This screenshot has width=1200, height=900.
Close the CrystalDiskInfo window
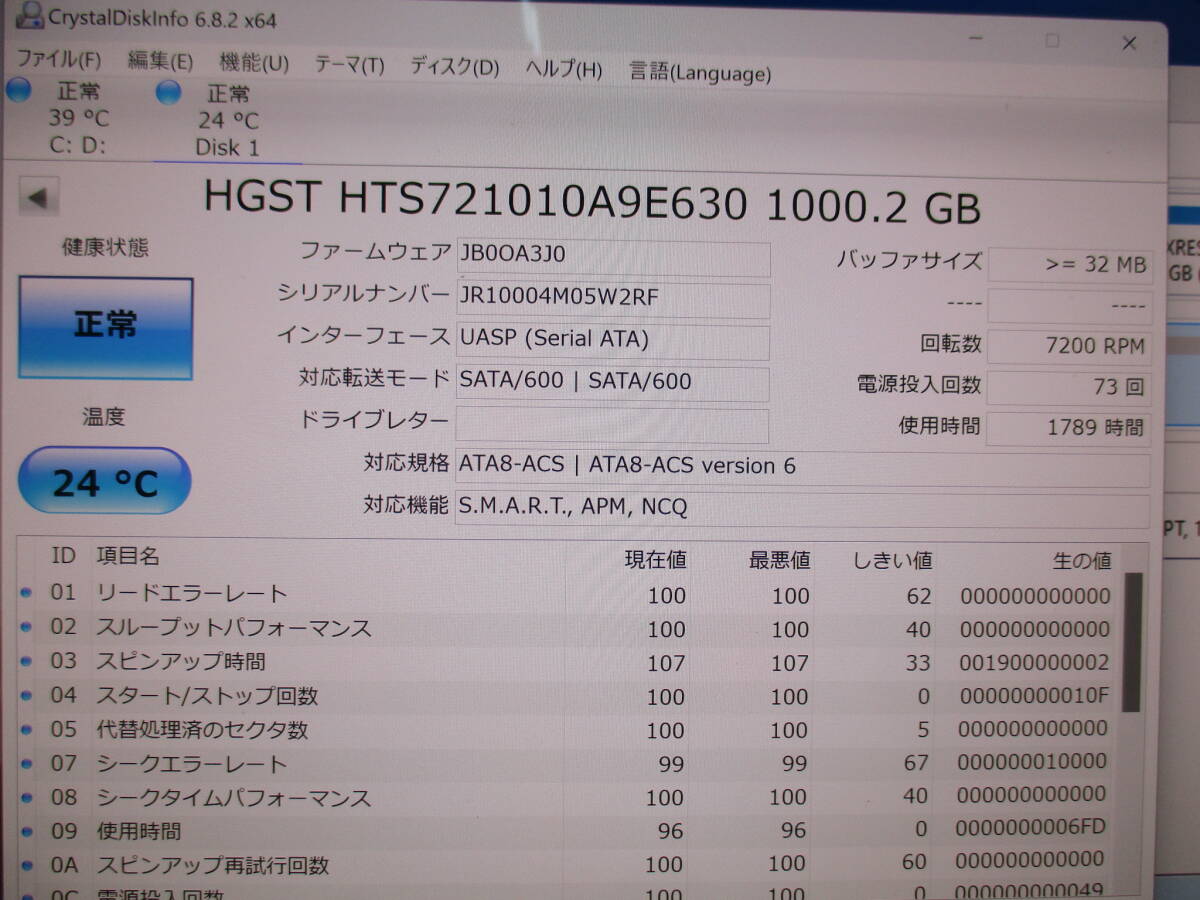point(1129,43)
